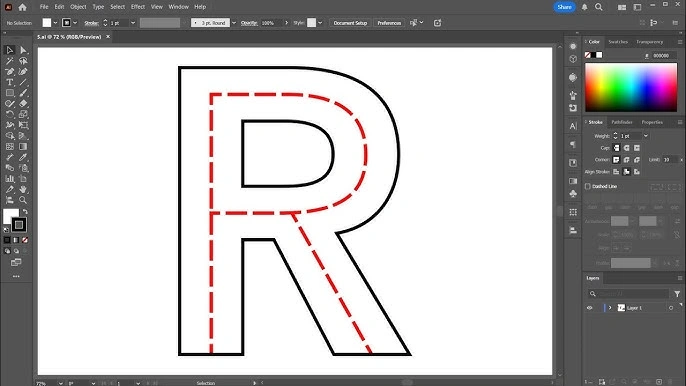Choose the Rectangle tool
The width and height of the screenshot is (686, 386).
pos(10,93)
